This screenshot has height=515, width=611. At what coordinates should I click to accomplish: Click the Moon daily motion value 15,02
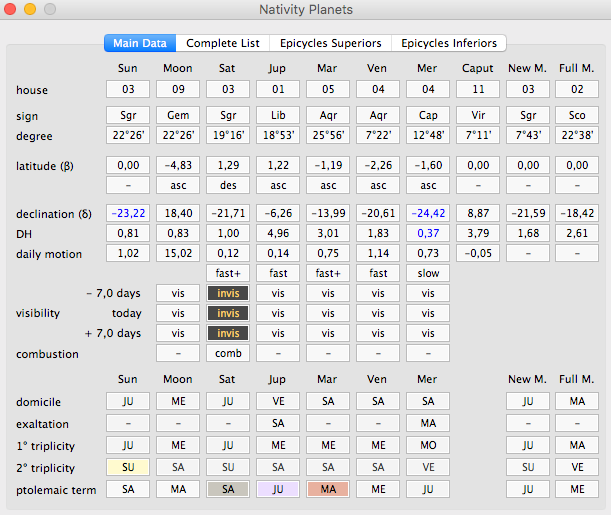pyautogui.click(x=178, y=253)
